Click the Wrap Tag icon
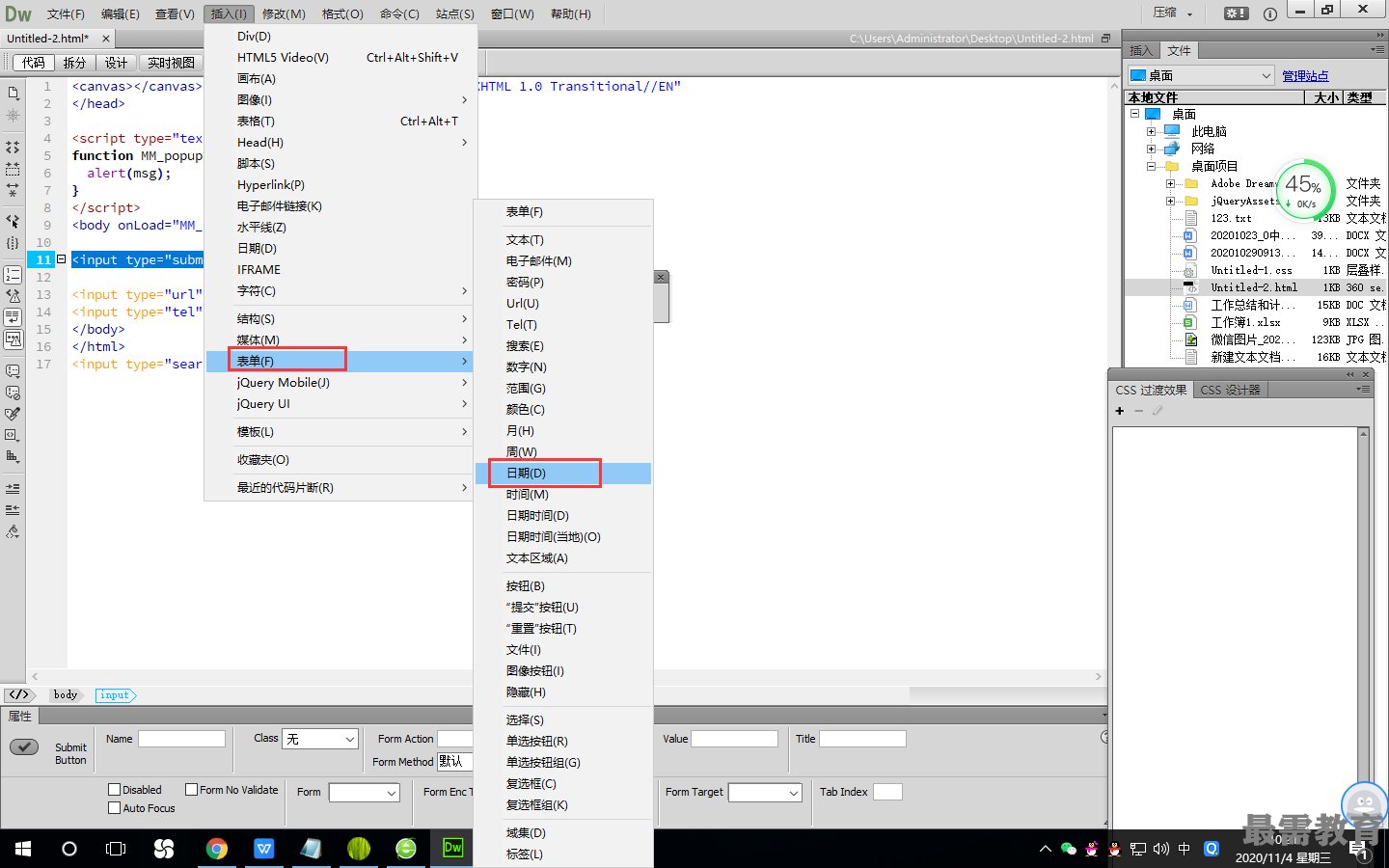 tap(13, 414)
